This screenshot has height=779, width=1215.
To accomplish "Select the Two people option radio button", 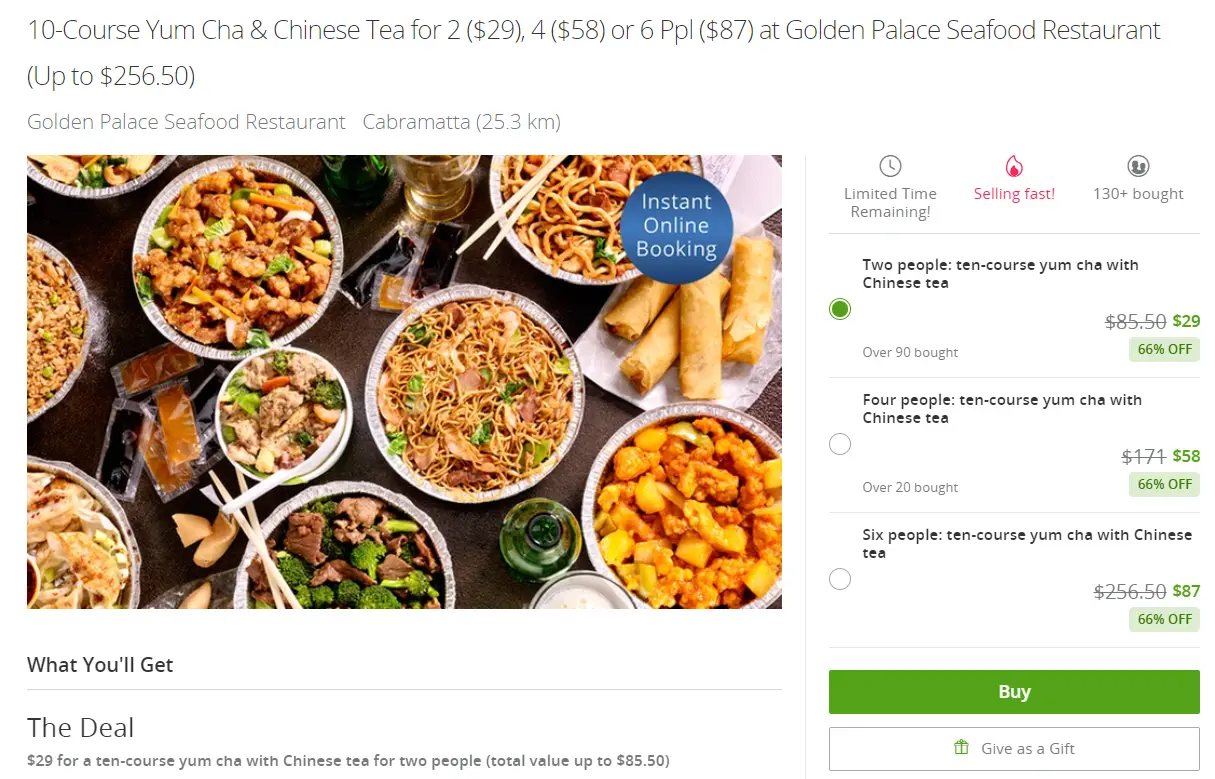I will [x=840, y=309].
